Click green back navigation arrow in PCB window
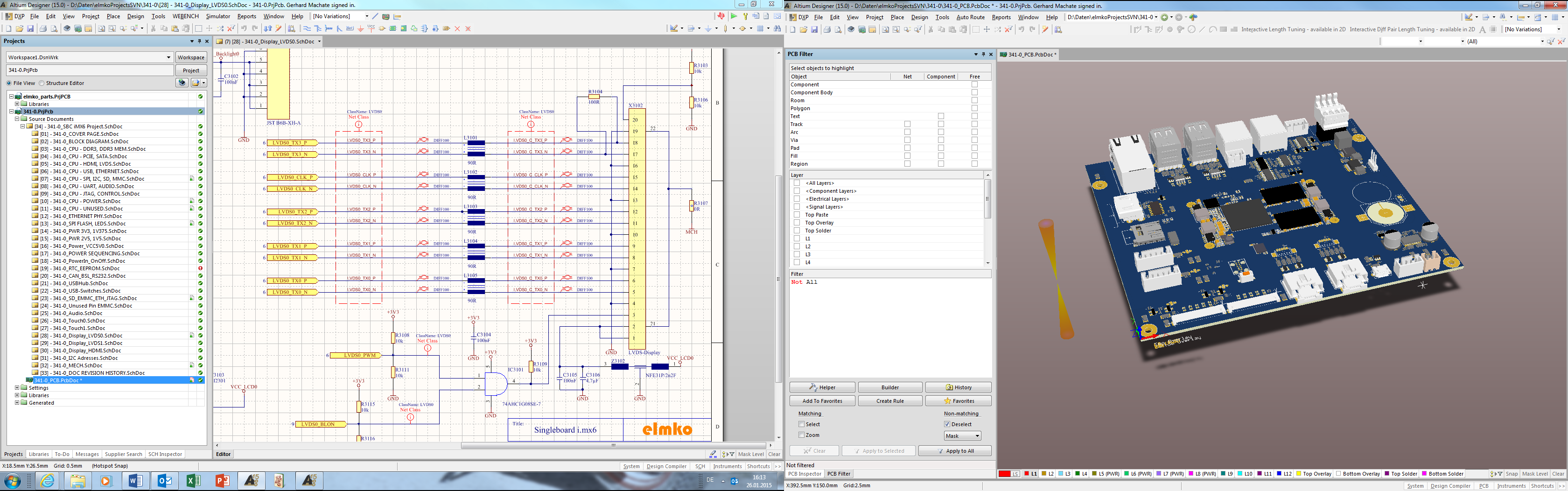The height and width of the screenshot is (491, 1568). click(x=1164, y=17)
